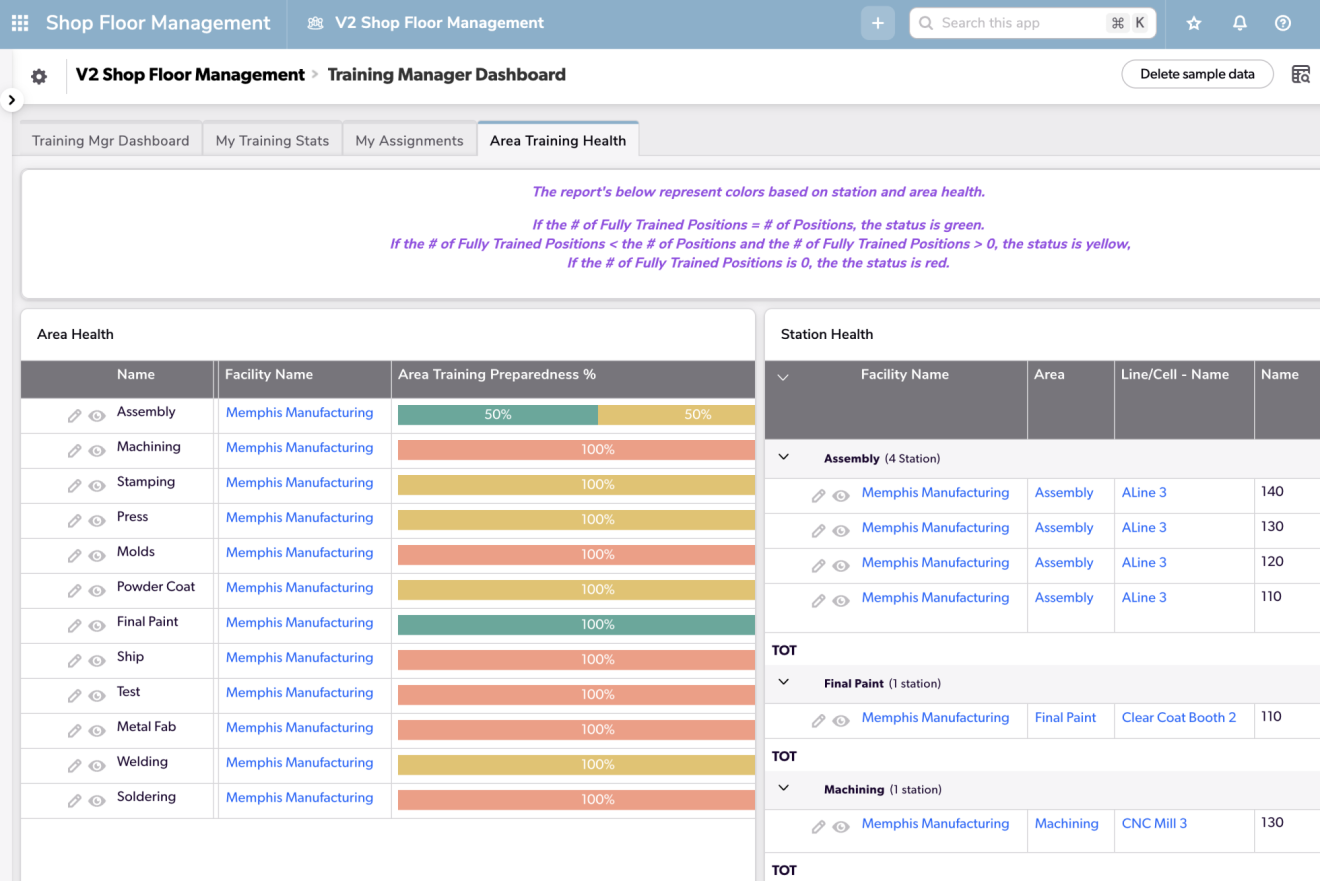View the Welding area record via eye icon
Screen dimensions: 1320x881
click(97, 766)
